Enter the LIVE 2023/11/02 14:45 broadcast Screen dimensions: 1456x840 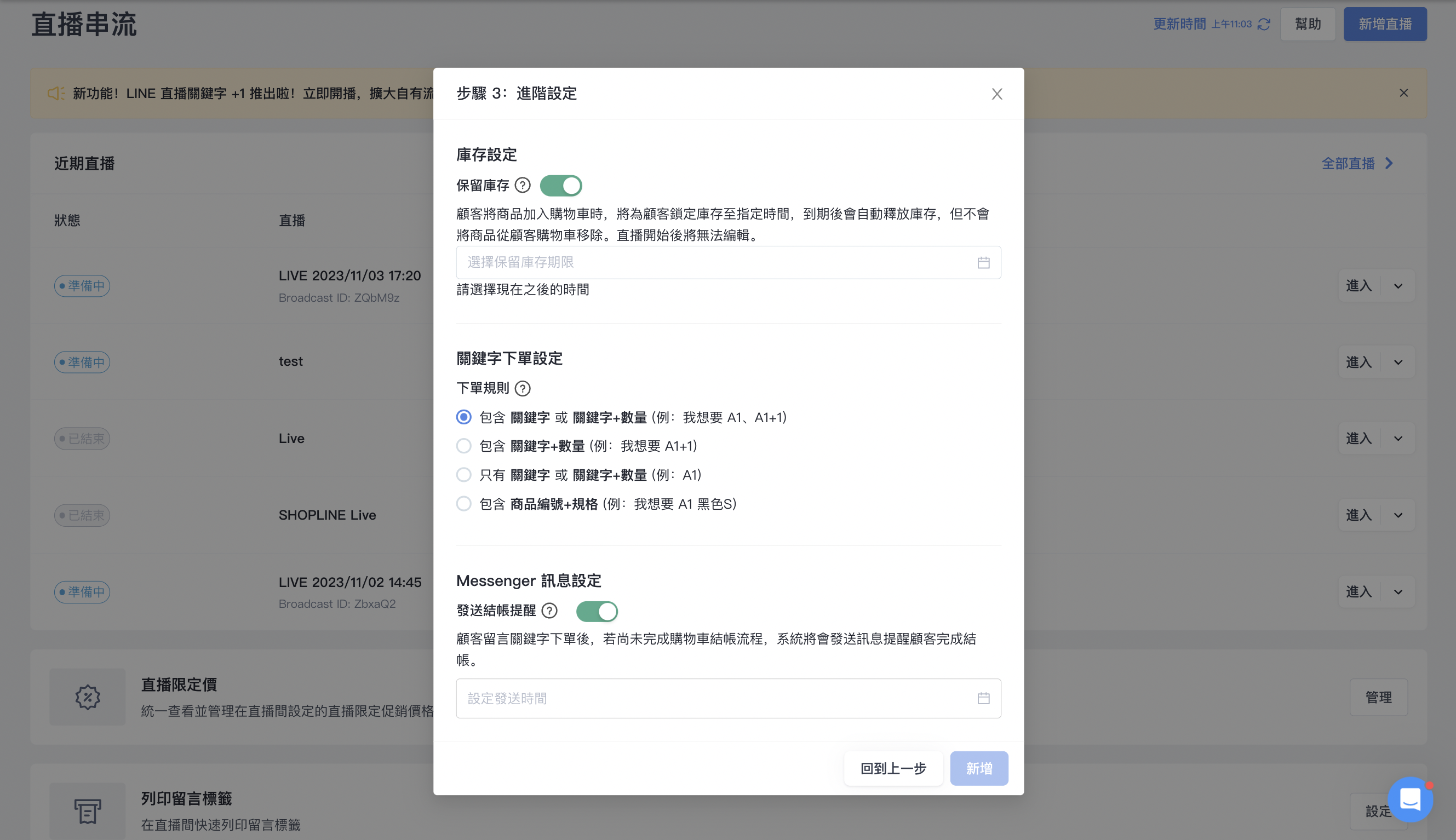tap(1358, 592)
